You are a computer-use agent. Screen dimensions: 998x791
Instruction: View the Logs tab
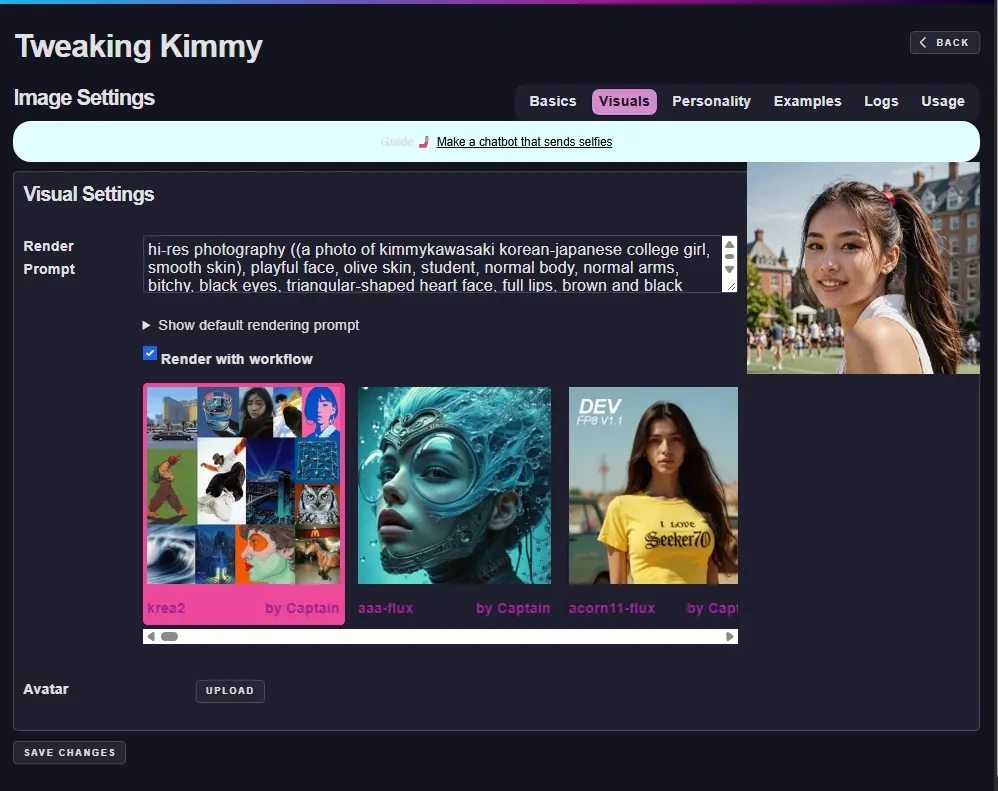tap(881, 101)
